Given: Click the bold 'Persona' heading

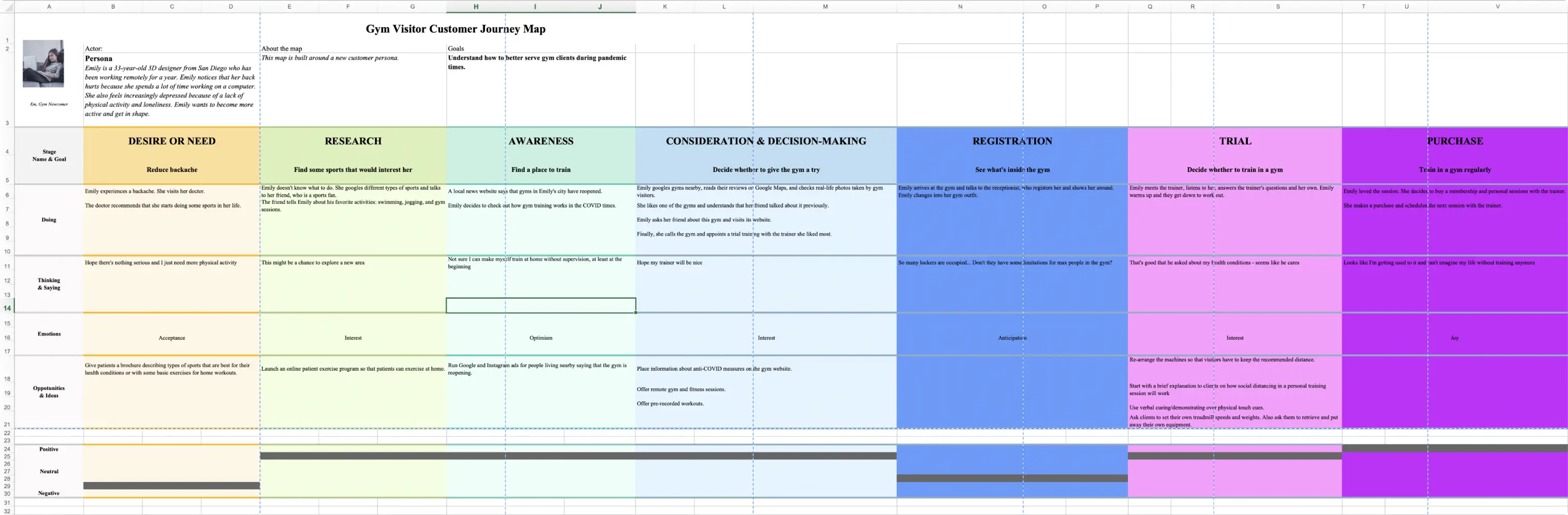Looking at the screenshot, I should click(x=99, y=58).
